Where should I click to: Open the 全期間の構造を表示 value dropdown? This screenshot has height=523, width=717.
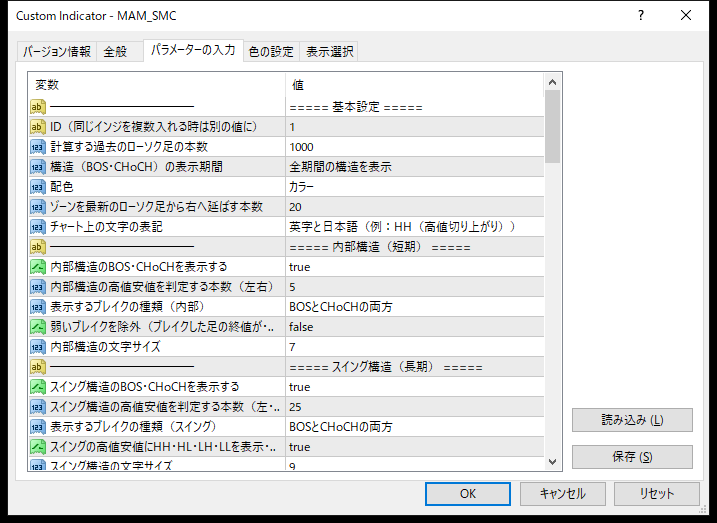(415, 167)
